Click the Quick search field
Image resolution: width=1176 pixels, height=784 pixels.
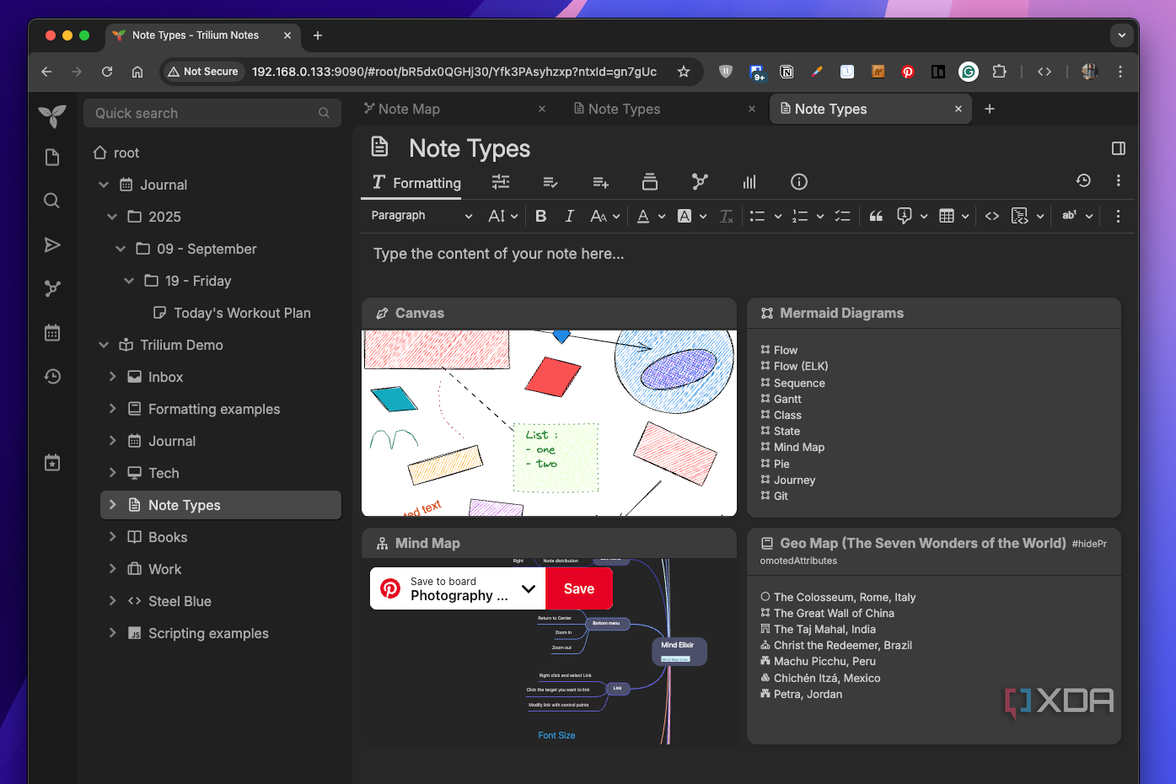click(212, 113)
